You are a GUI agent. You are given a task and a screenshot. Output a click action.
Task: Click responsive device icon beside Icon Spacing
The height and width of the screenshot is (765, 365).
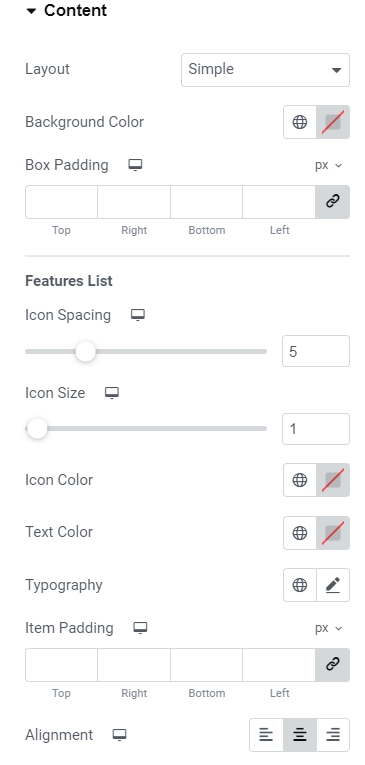(x=138, y=315)
